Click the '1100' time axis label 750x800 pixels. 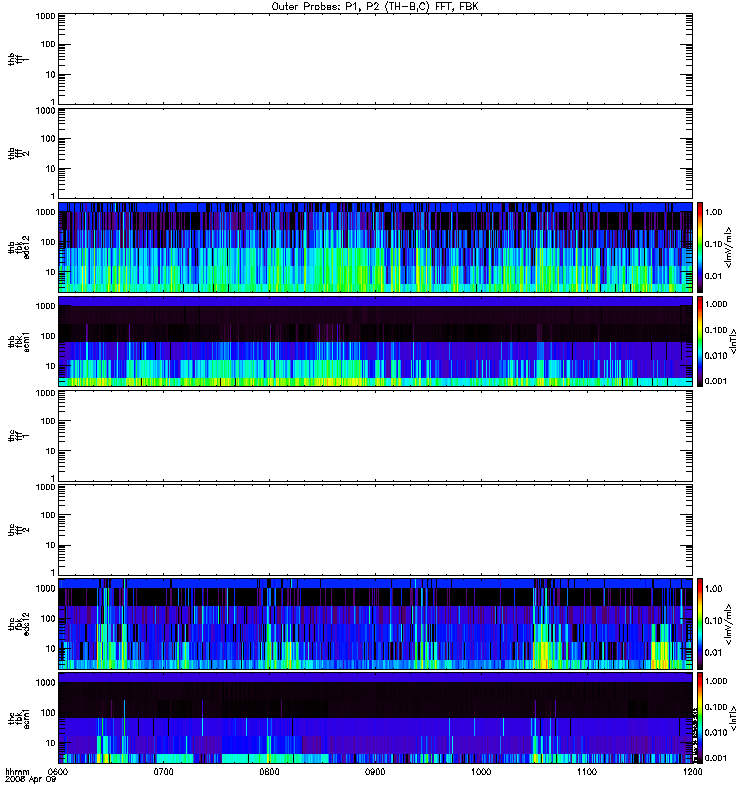[x=587, y=772]
